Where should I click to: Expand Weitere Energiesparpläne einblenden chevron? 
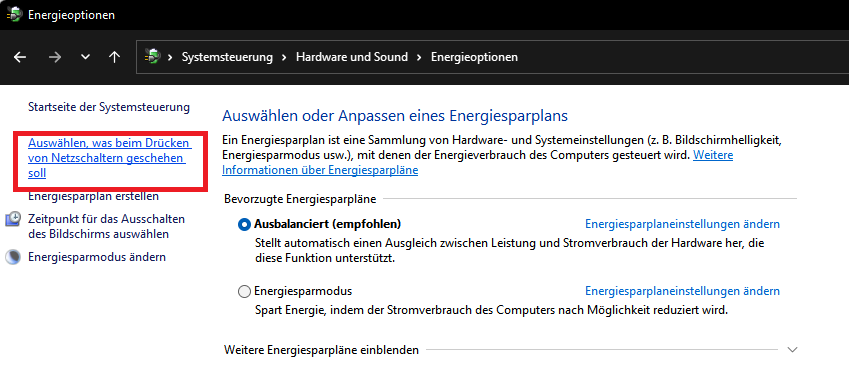[792, 350]
